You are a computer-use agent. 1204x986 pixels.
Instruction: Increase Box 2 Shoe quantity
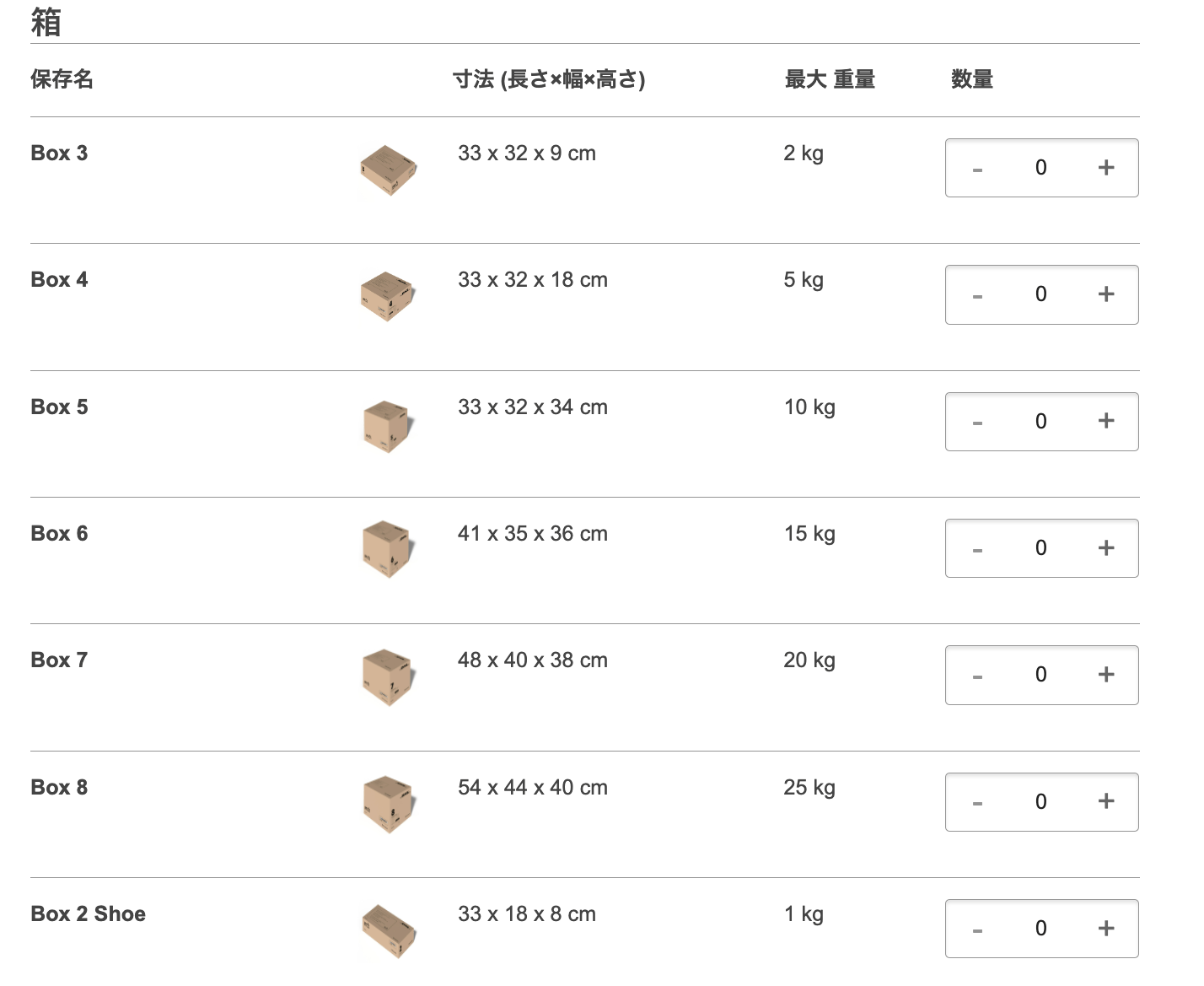1106,929
